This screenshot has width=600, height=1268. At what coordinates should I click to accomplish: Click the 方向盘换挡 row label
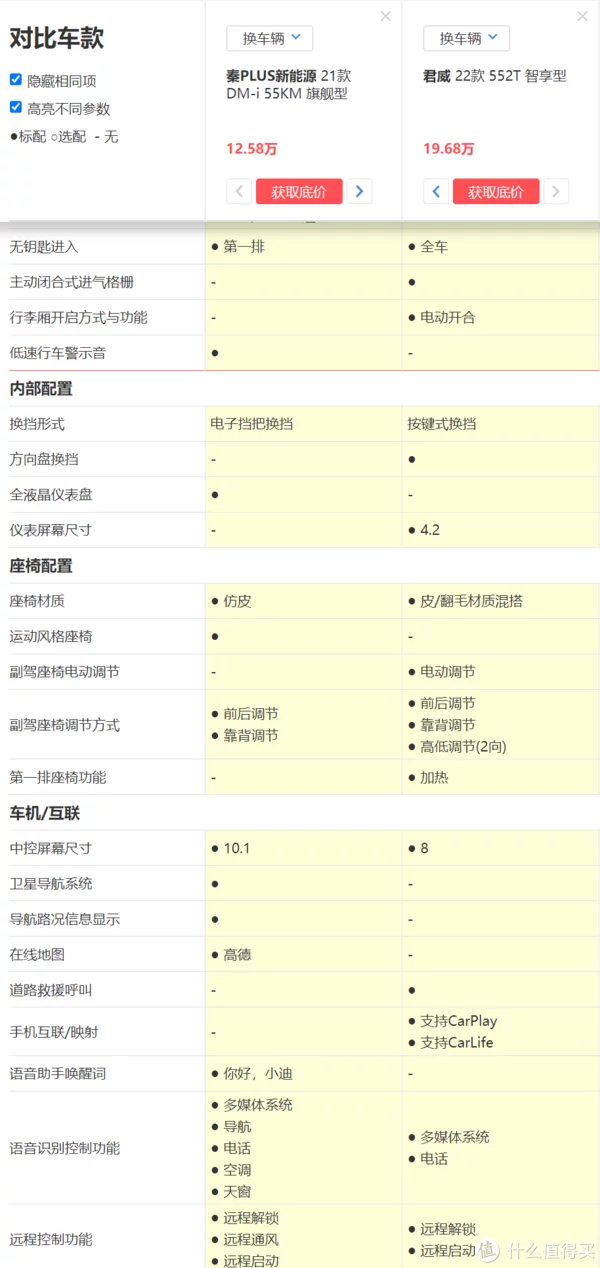pyautogui.click(x=43, y=459)
